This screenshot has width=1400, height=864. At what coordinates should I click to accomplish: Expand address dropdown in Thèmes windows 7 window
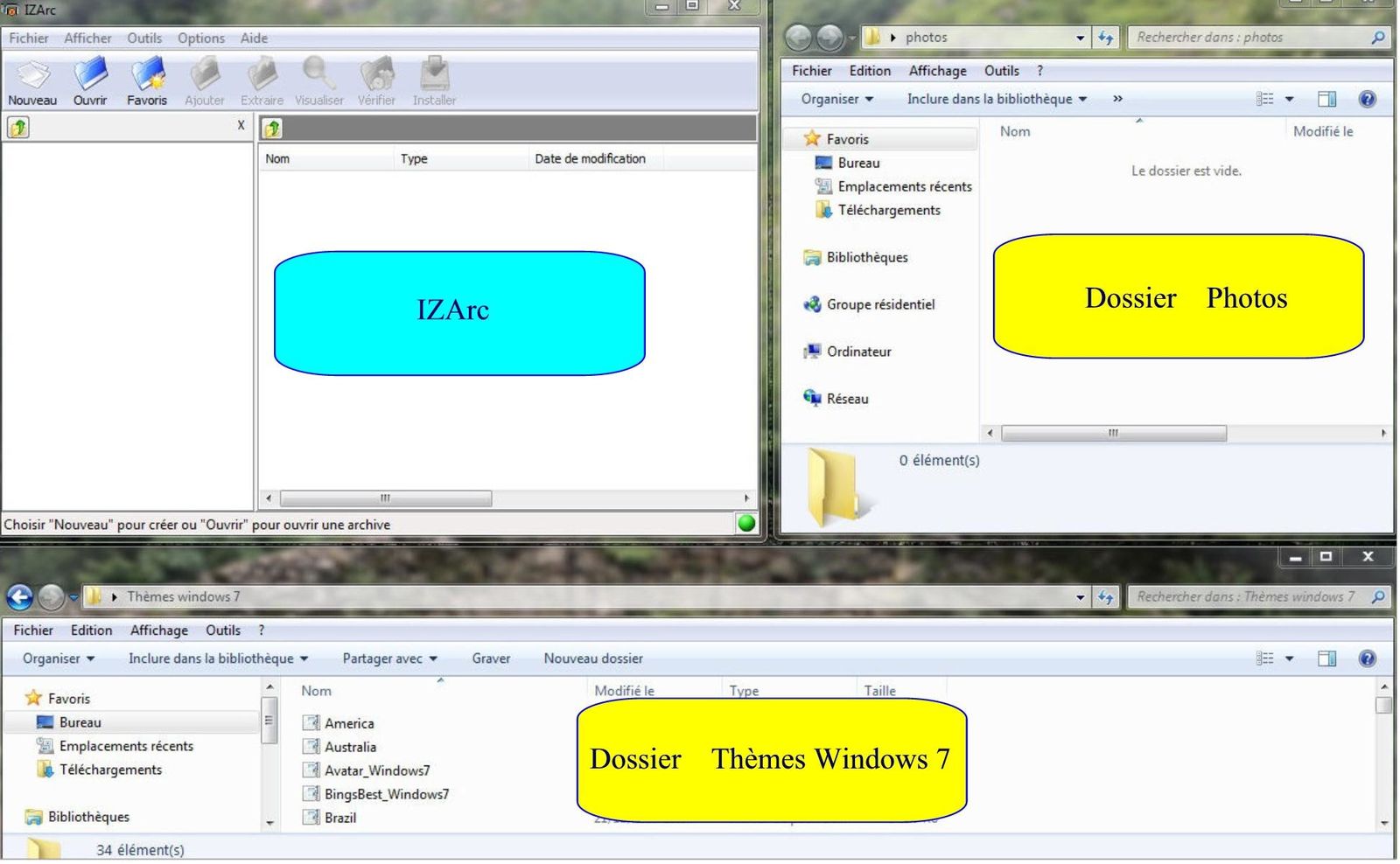pyautogui.click(x=1080, y=597)
